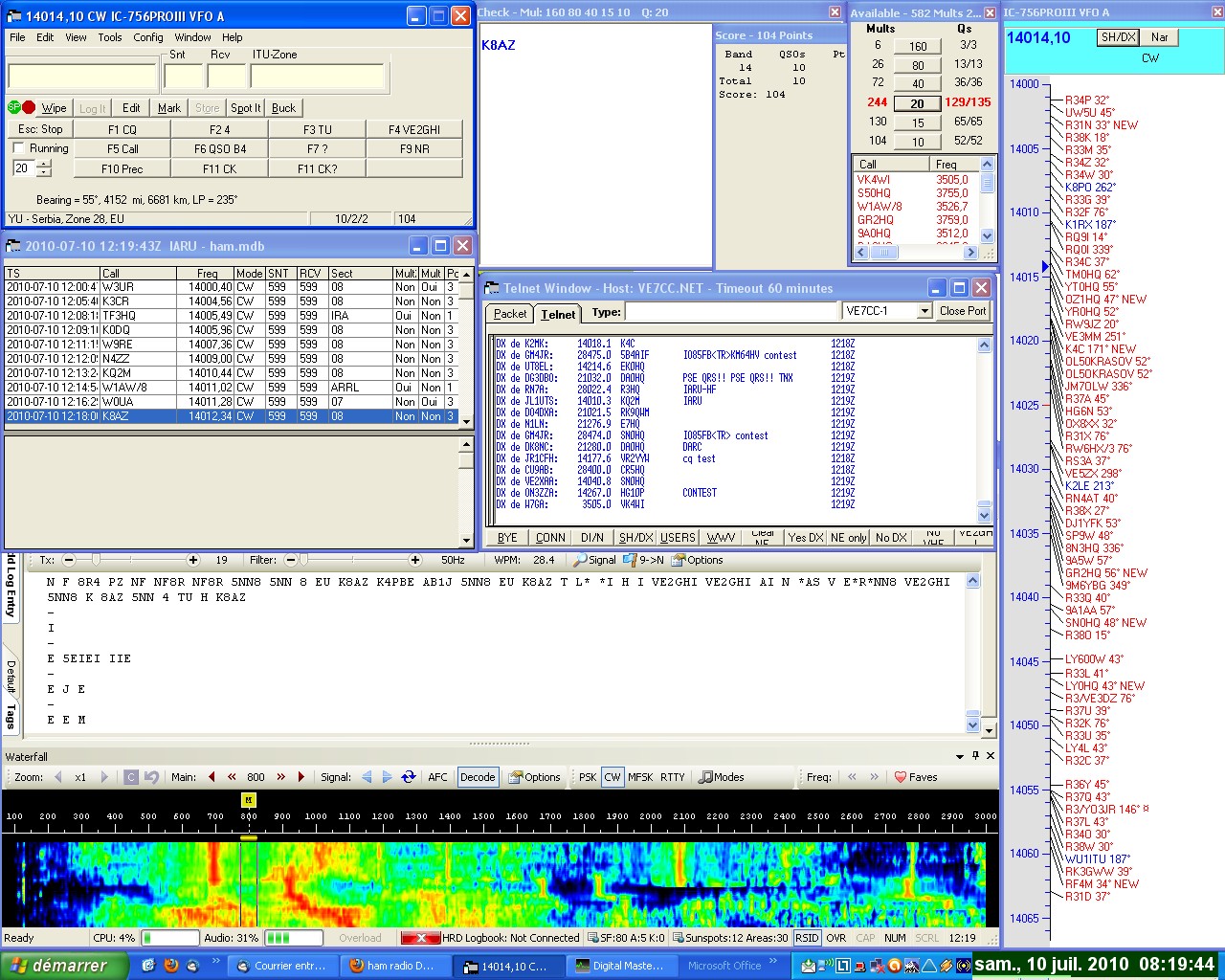Toggle AFC in the waterfall toolbar
1225x980 pixels.
pyautogui.click(x=437, y=777)
